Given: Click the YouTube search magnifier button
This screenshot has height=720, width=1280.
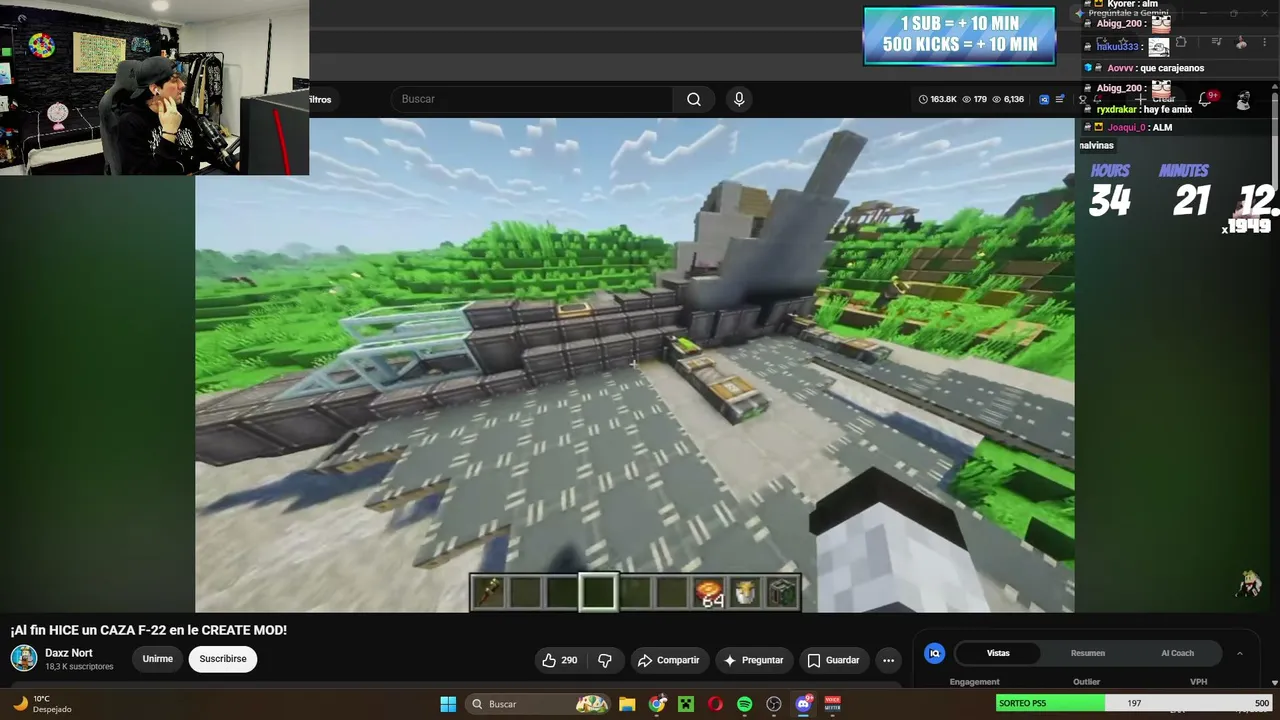Looking at the screenshot, I should (693, 99).
